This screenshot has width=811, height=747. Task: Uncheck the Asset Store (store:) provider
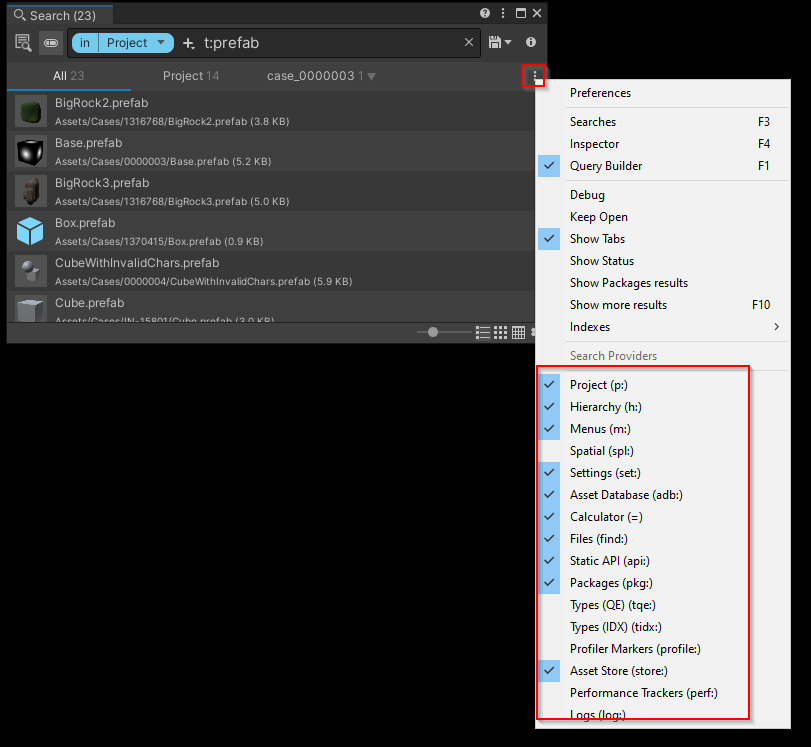tap(618, 671)
